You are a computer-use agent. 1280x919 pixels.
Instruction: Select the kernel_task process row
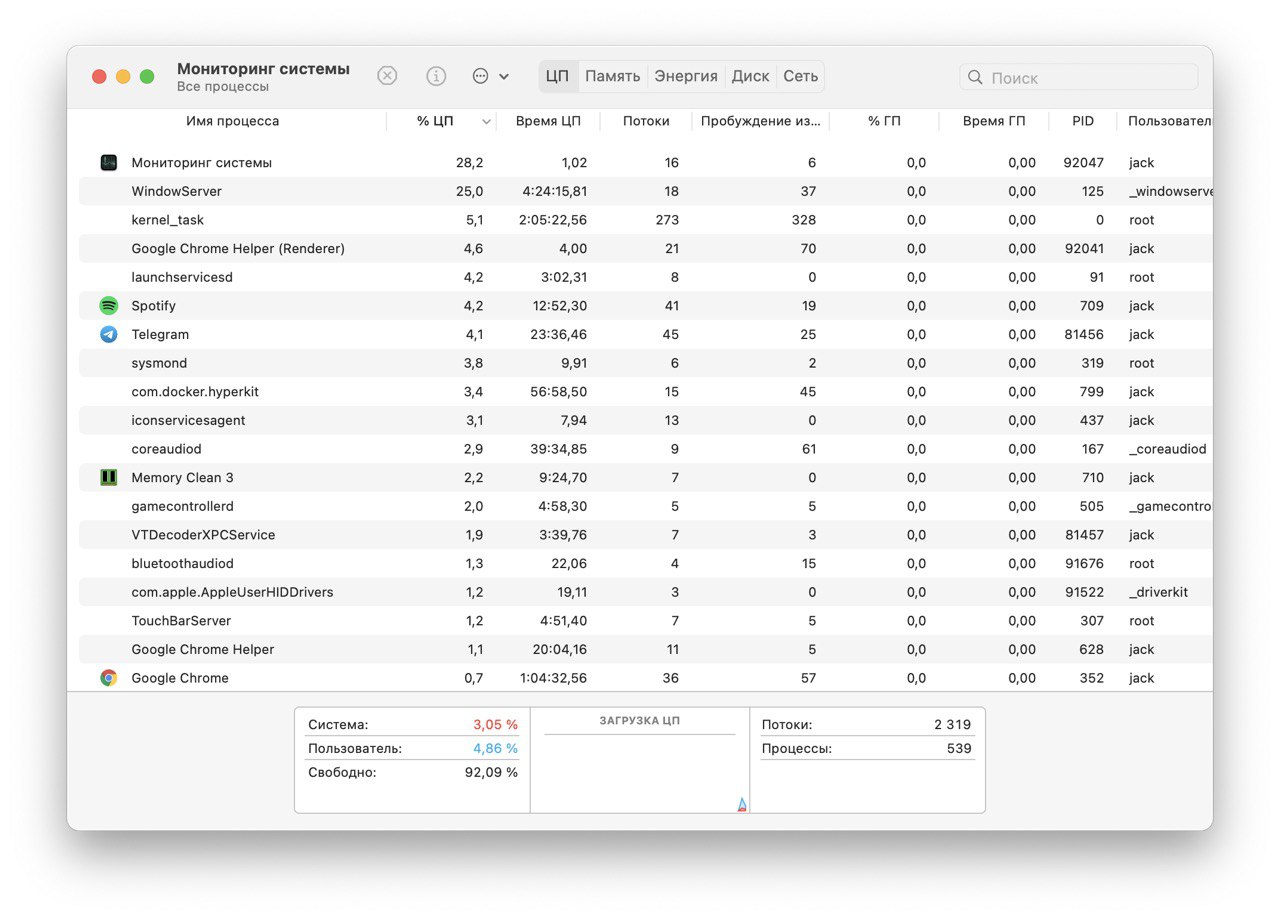click(x=646, y=220)
